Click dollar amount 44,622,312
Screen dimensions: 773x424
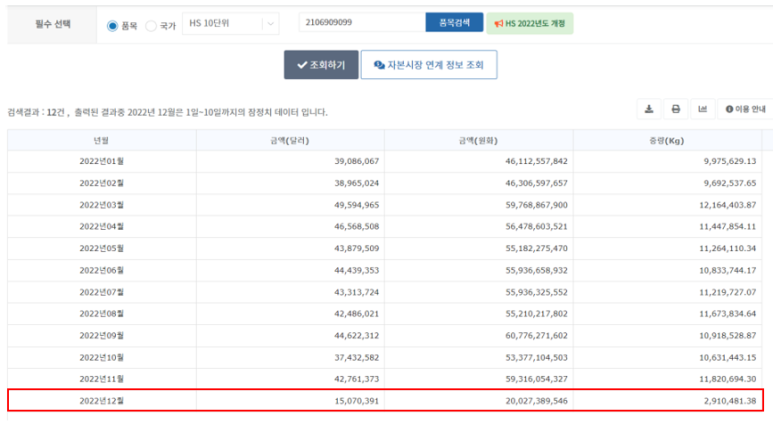click(356, 335)
